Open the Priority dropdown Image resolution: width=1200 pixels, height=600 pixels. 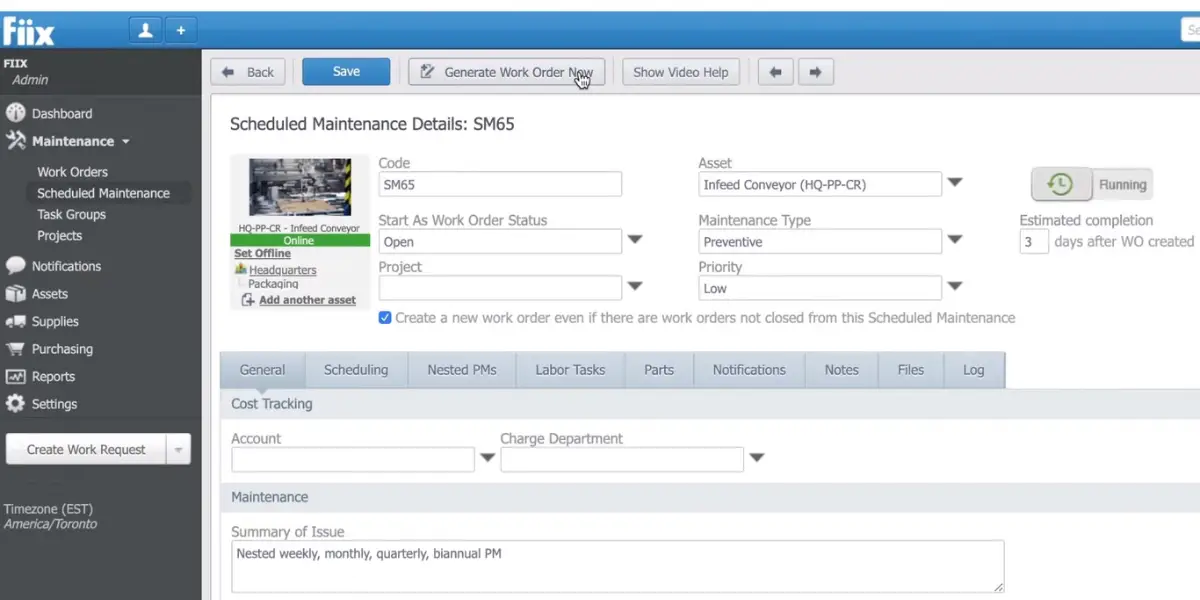click(x=955, y=287)
